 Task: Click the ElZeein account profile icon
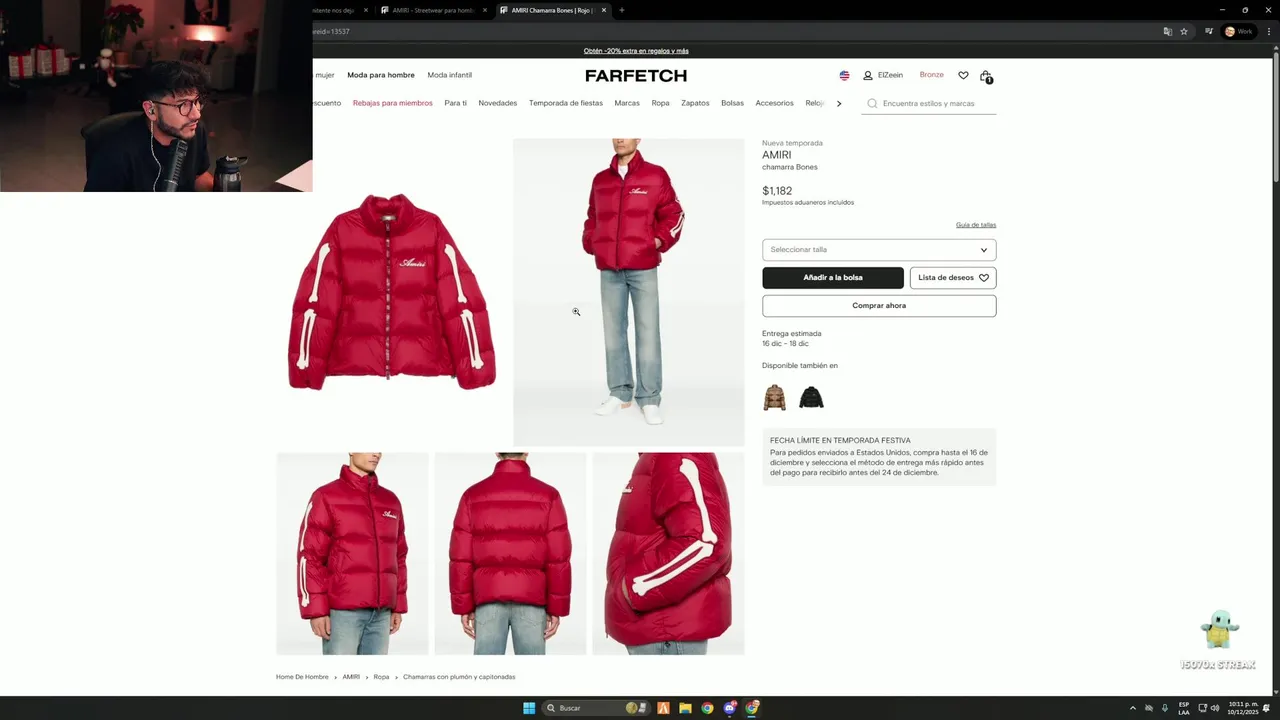(x=868, y=75)
